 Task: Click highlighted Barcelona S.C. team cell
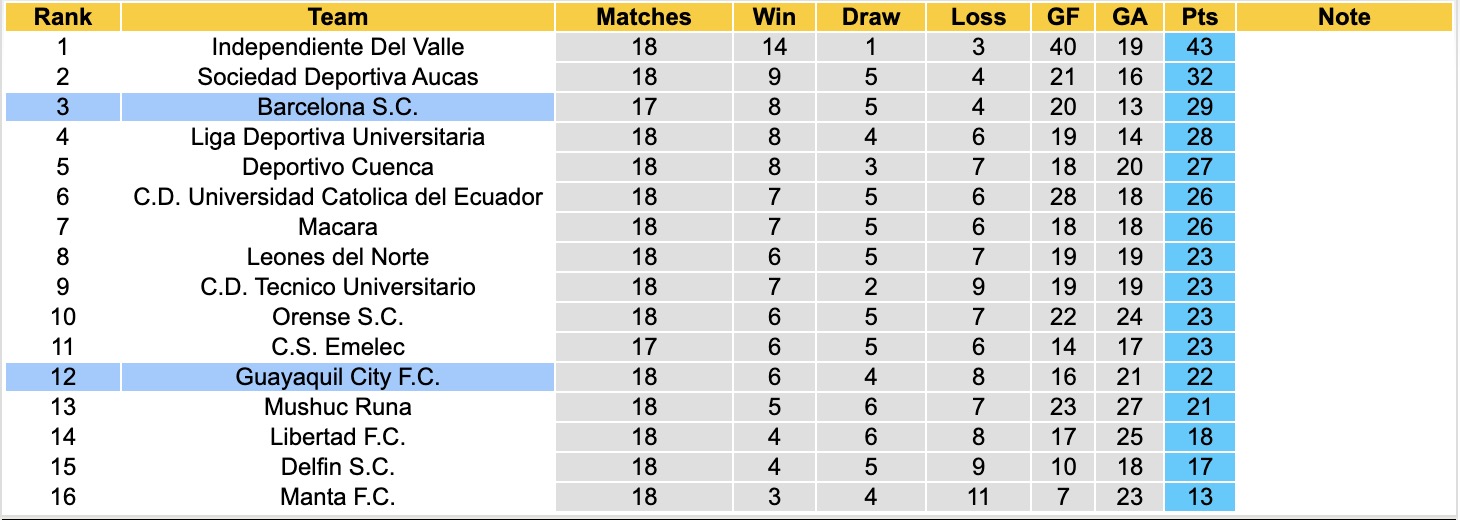point(338,107)
